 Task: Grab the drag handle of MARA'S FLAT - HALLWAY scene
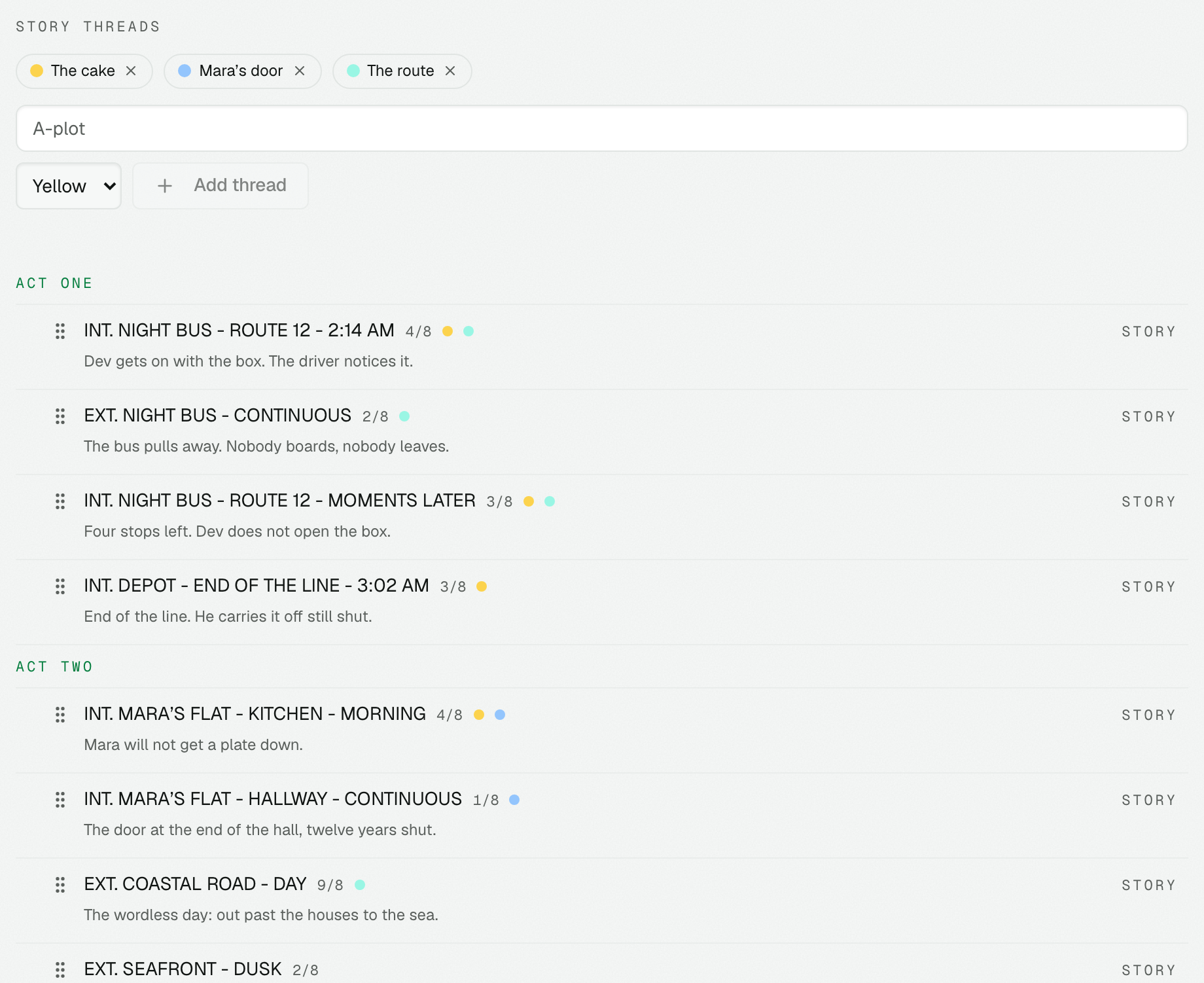pos(60,800)
